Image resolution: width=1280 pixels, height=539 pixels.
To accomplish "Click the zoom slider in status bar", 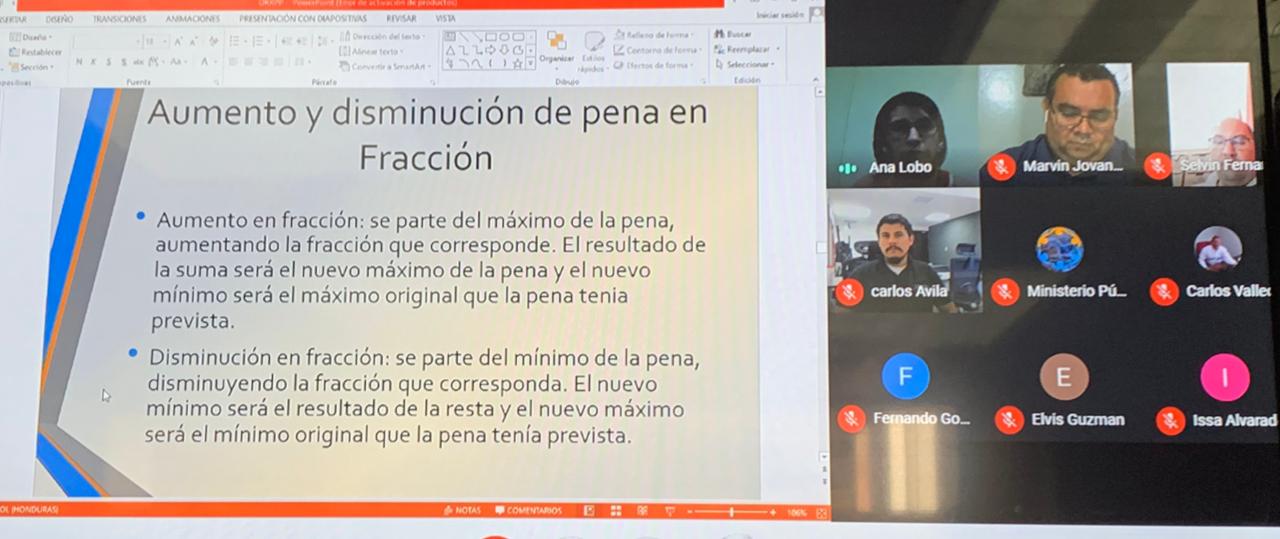I will click(732, 512).
